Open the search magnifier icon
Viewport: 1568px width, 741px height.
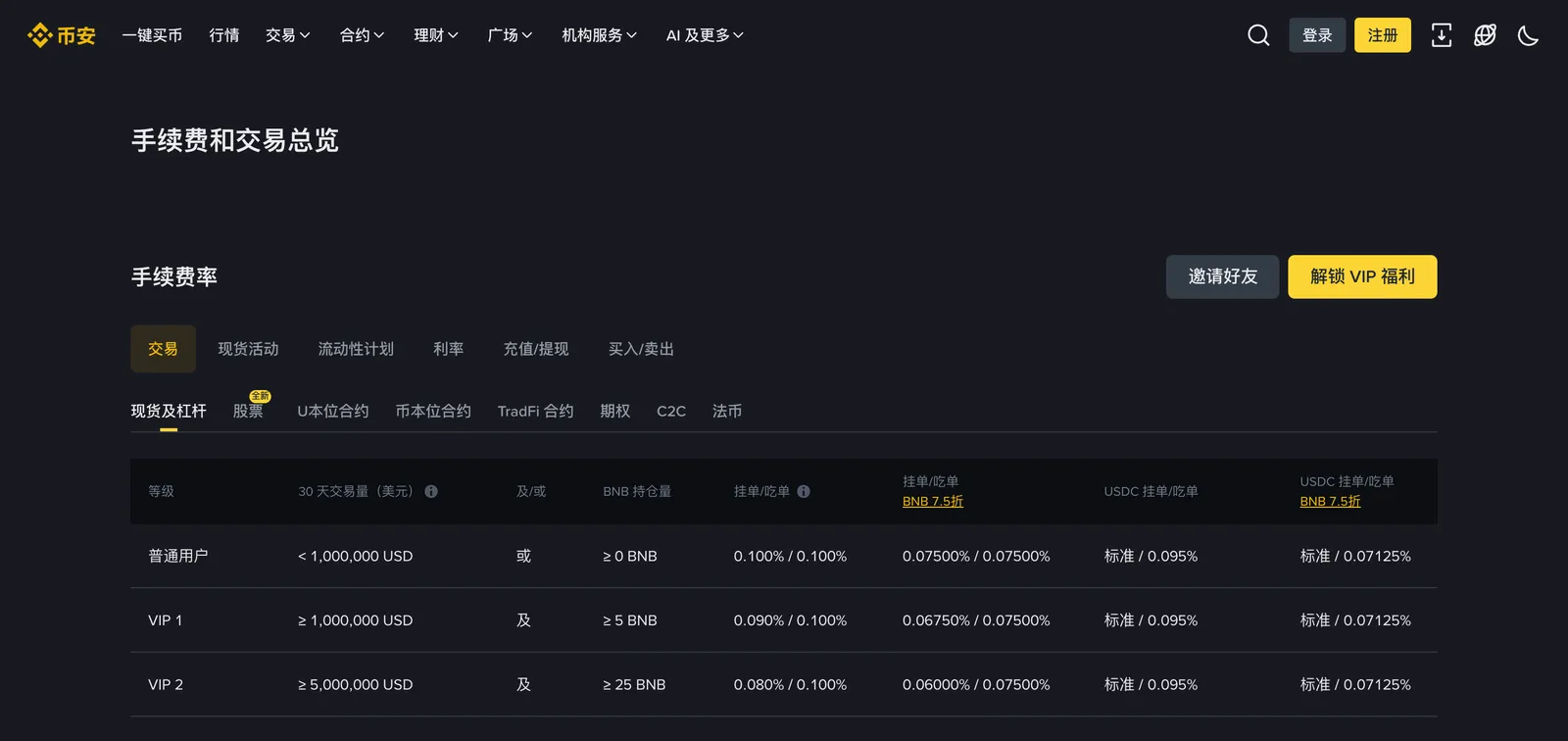coord(1258,35)
